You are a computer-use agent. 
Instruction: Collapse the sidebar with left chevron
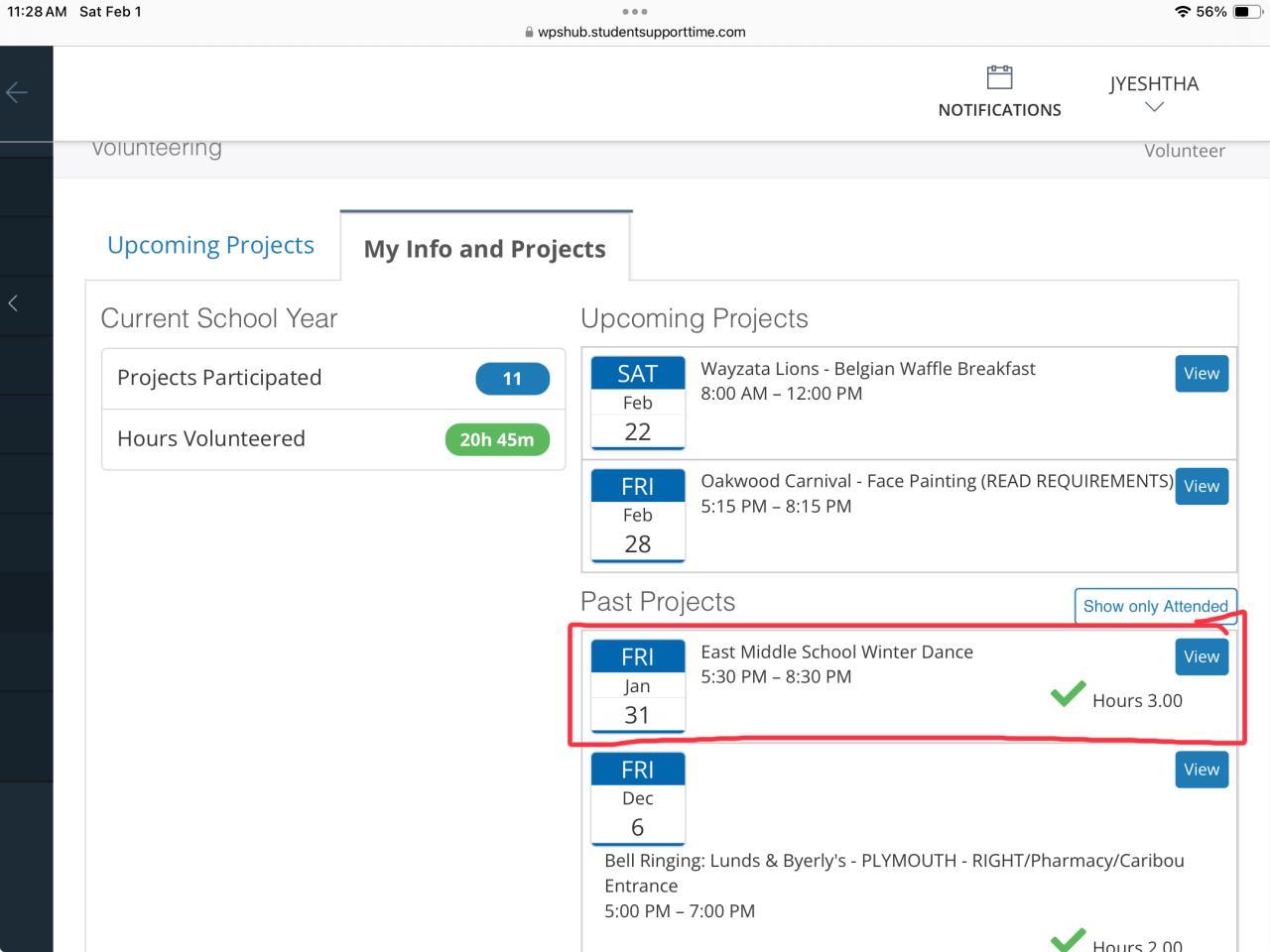pos(13,303)
